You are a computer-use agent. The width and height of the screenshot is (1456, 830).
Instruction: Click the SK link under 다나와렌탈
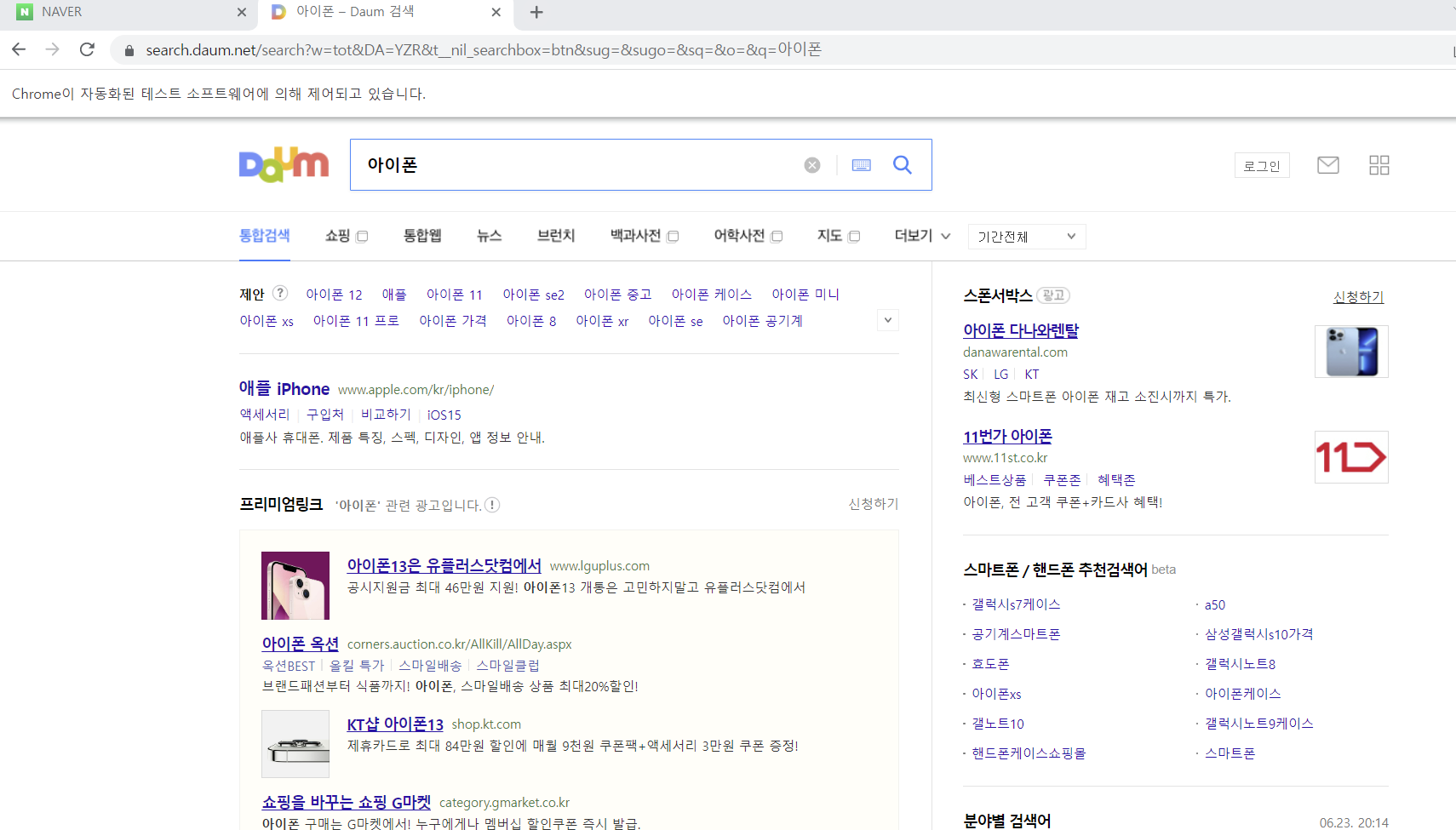971,375
